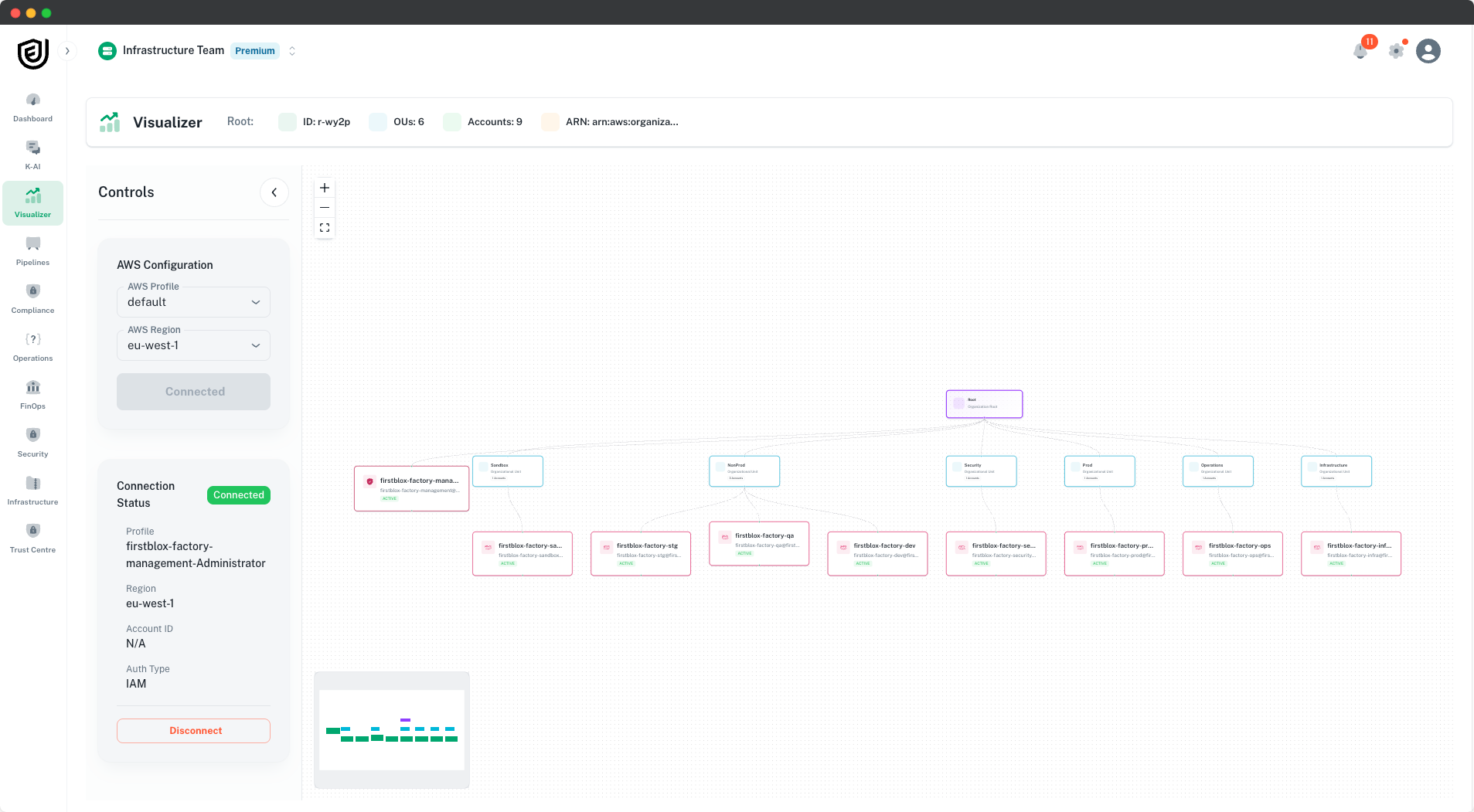
Task: Open the AWS Profile dropdown
Action: coord(192,301)
